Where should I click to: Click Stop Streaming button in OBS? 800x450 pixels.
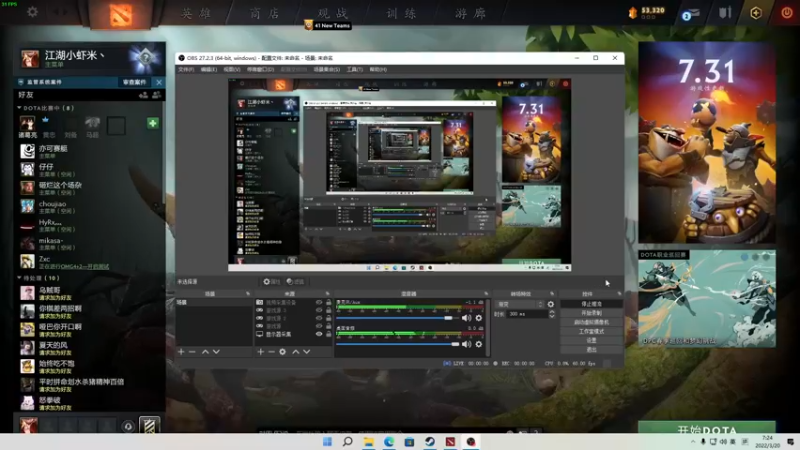tap(591, 304)
